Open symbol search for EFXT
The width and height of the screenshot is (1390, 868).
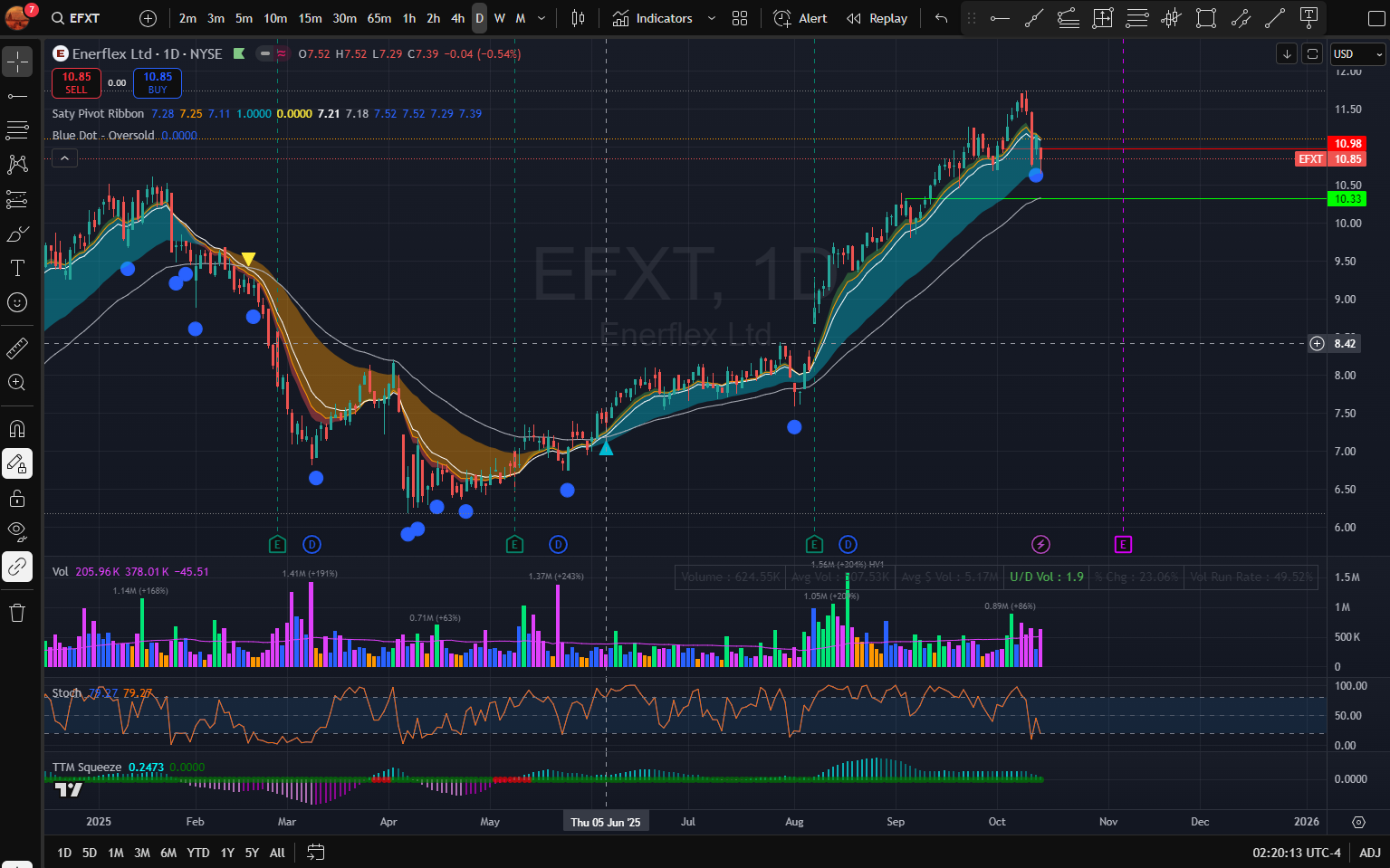point(76,18)
